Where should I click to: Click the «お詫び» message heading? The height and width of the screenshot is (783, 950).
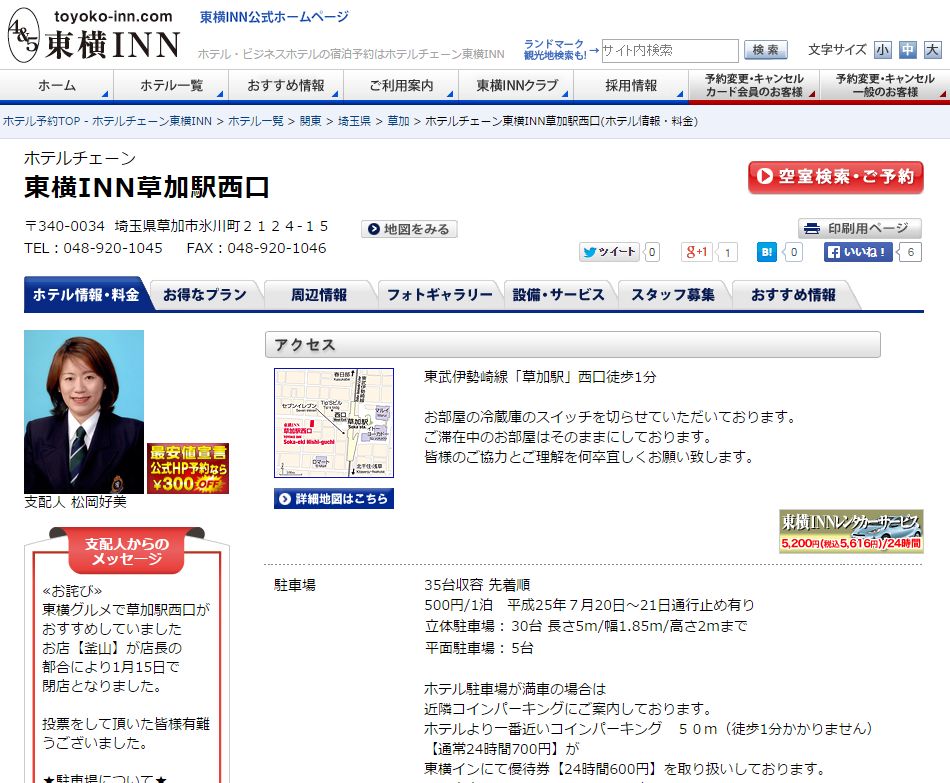pyautogui.click(x=72, y=591)
